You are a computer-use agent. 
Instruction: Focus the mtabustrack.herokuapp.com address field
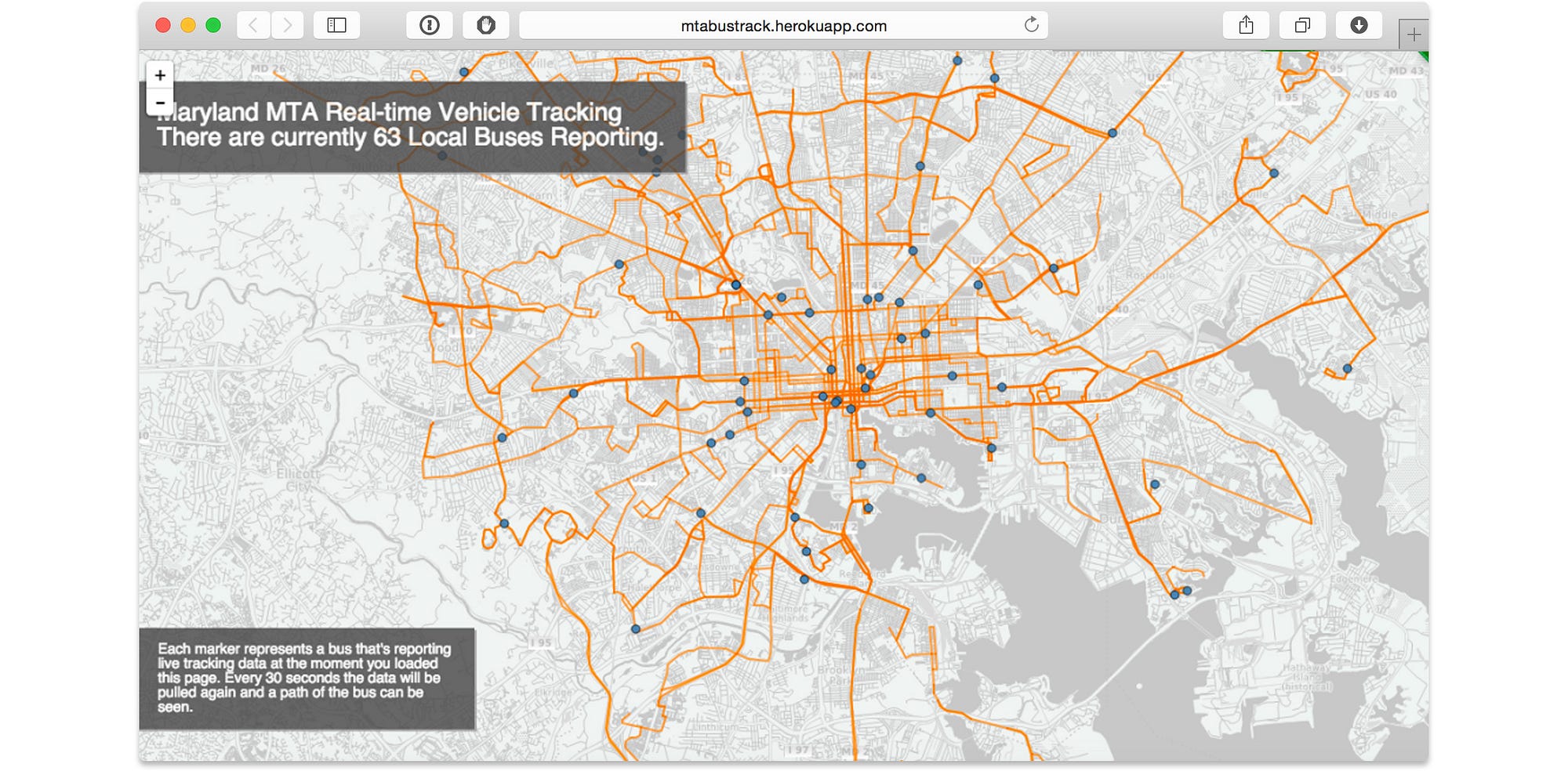tap(783, 25)
